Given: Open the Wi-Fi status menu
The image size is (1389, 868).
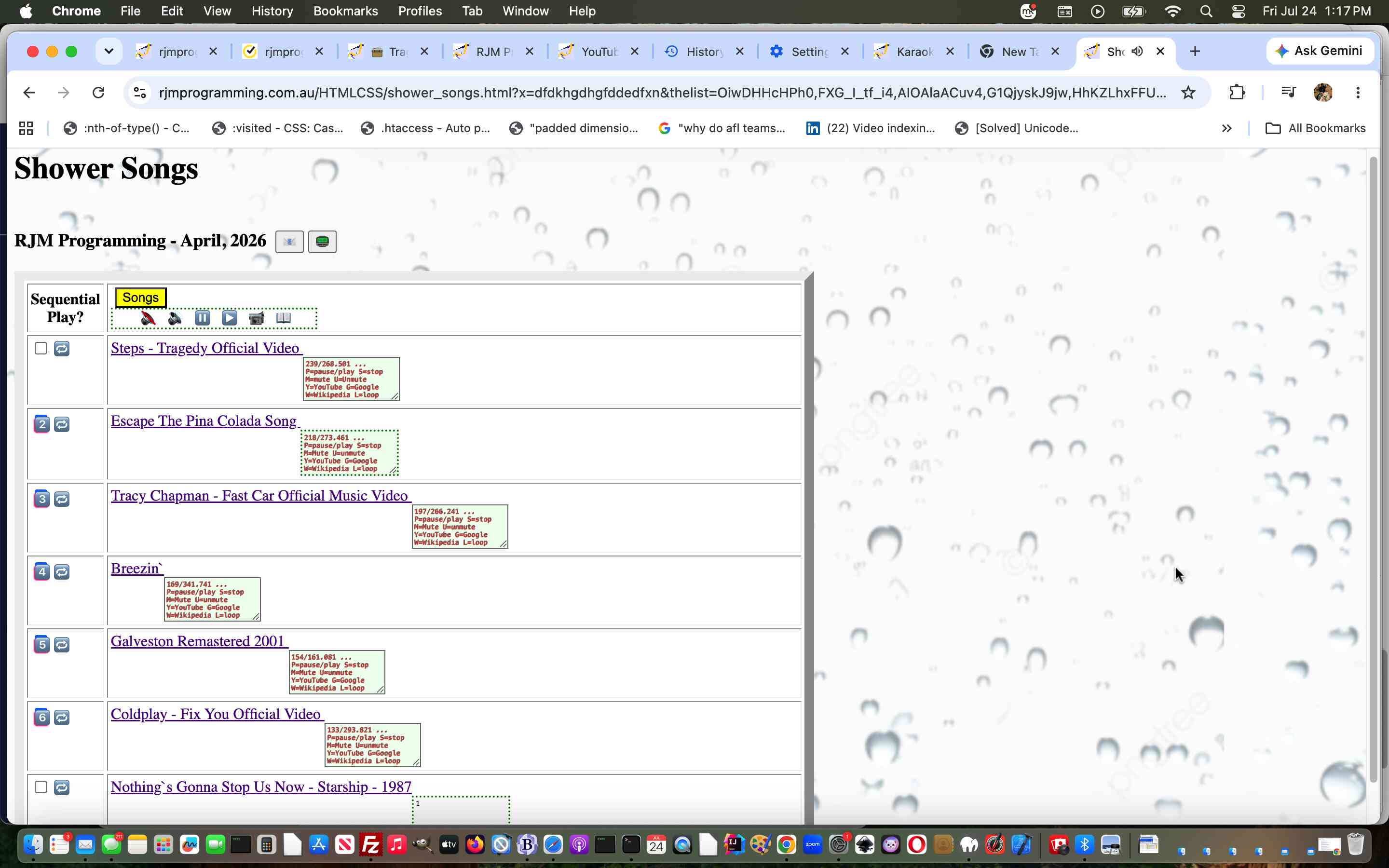Looking at the screenshot, I should click(x=1172, y=11).
